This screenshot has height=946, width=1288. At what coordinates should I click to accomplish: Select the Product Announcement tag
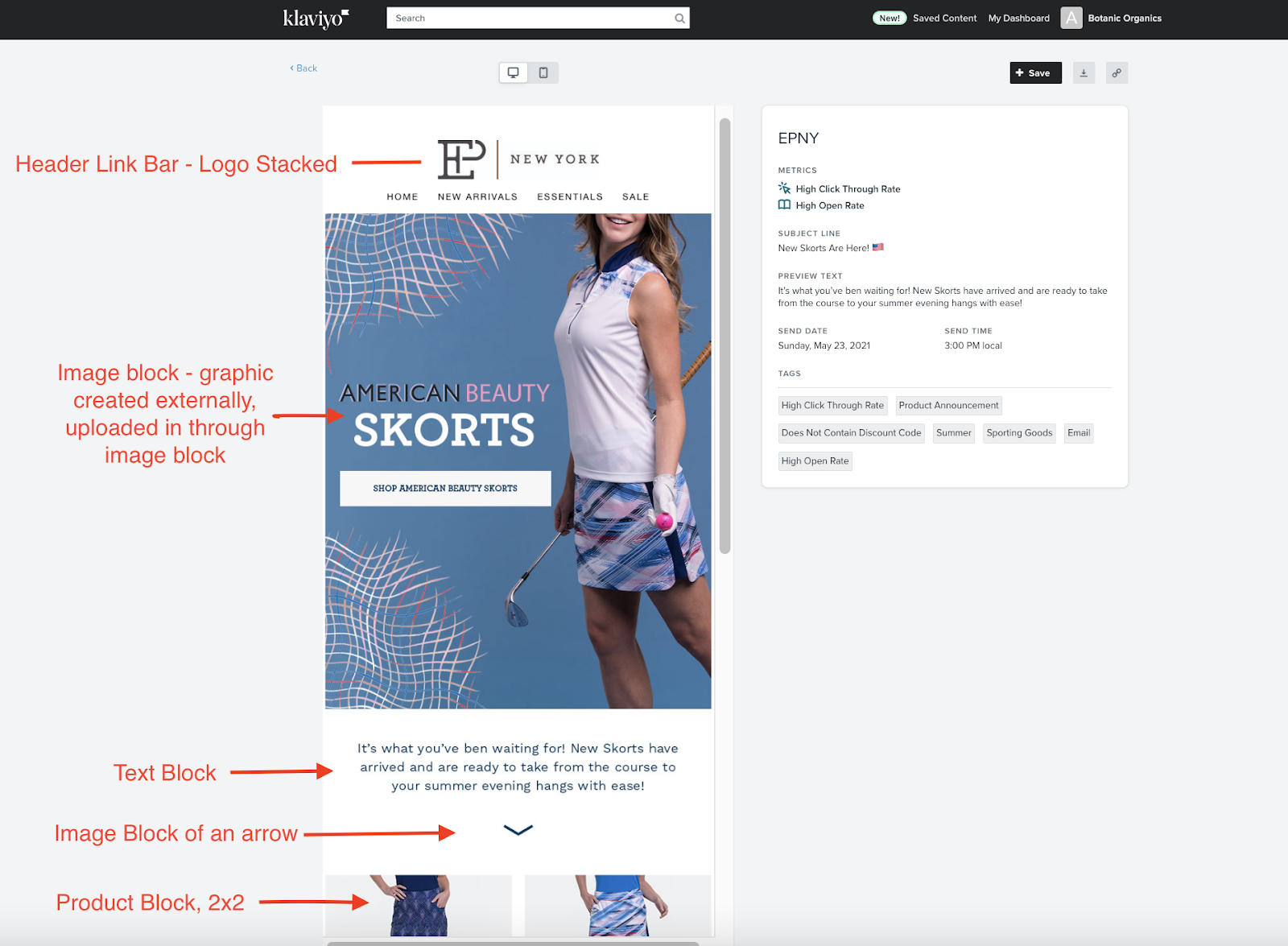tap(948, 405)
